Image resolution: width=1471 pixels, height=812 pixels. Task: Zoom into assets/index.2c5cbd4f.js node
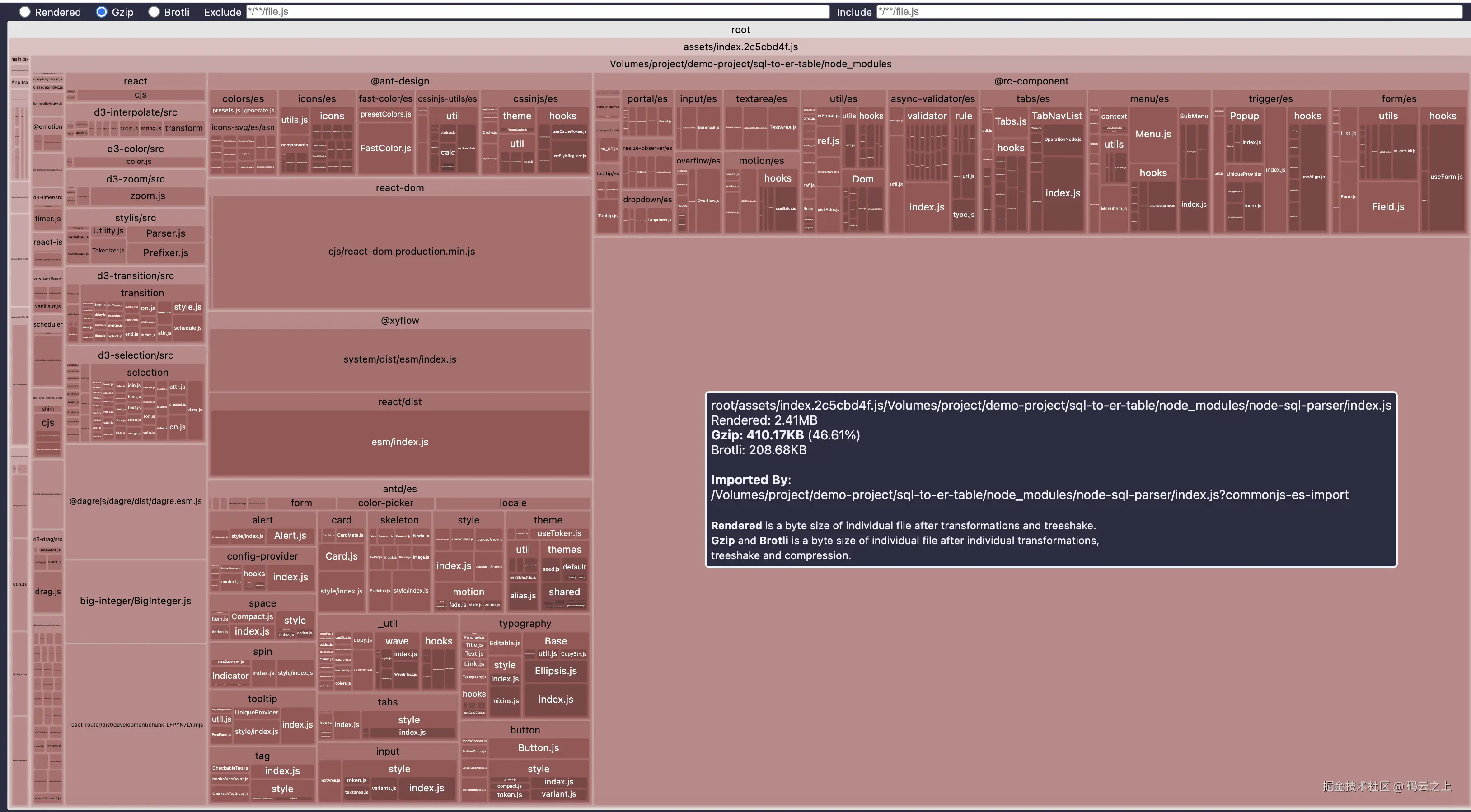pyautogui.click(x=740, y=47)
